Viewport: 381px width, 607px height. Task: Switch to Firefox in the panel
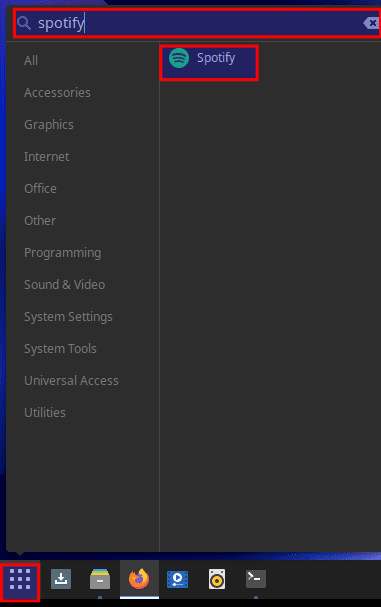(139, 579)
